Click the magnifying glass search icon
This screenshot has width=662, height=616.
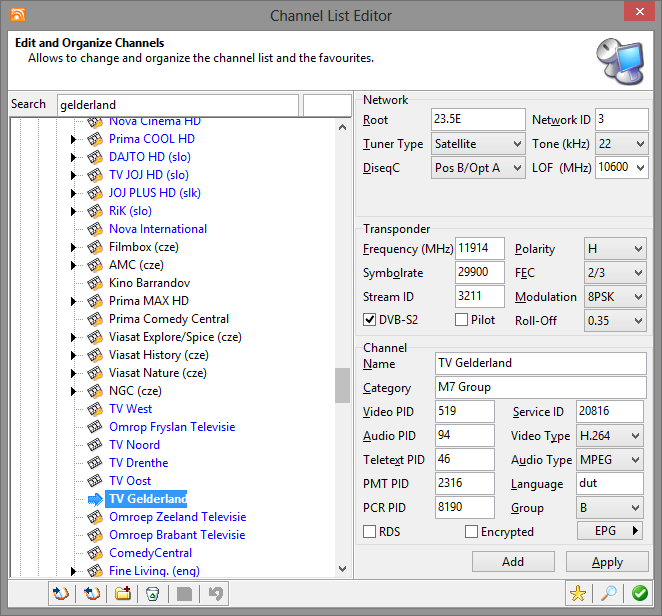pyautogui.click(x=607, y=593)
